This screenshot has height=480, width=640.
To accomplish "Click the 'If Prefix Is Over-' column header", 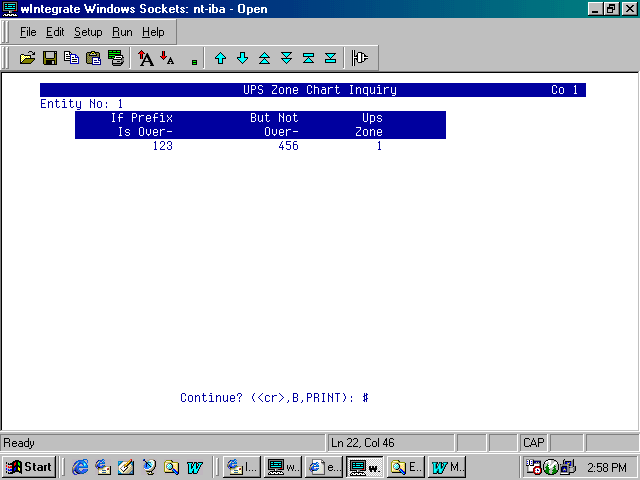I will point(142,125).
